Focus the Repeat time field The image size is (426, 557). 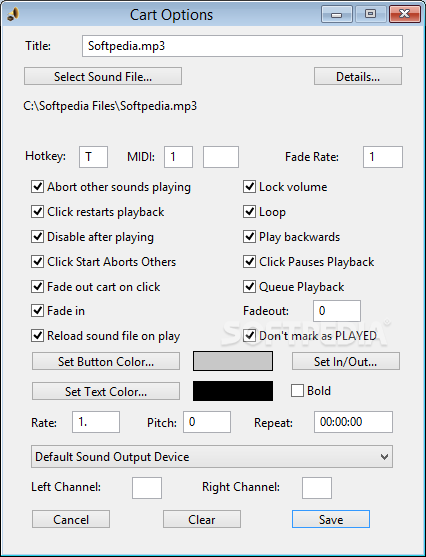[353, 422]
